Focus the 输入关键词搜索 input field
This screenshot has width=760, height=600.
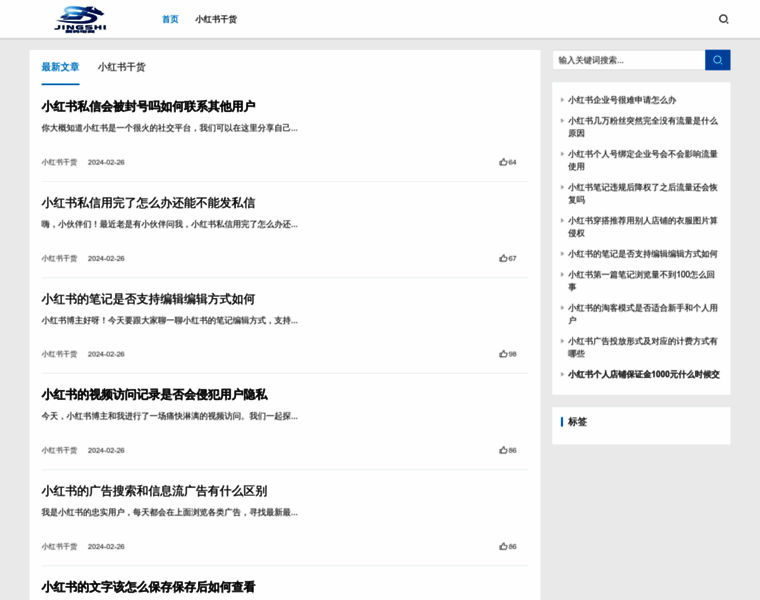629,60
